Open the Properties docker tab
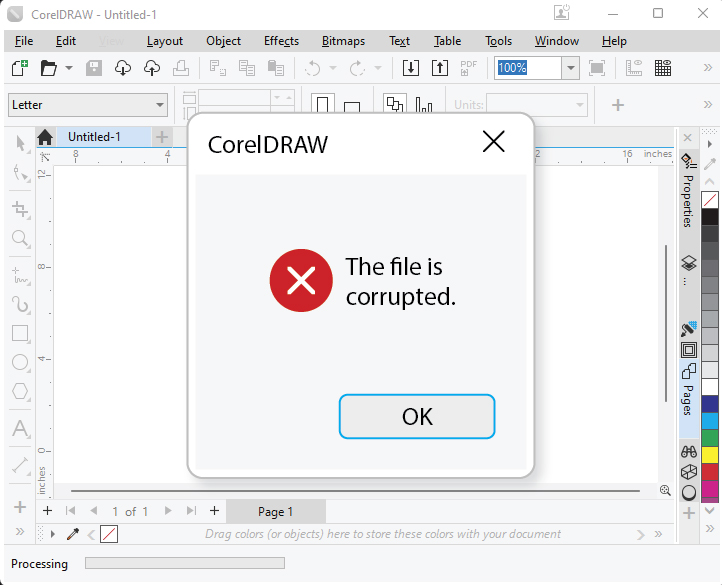722x585 pixels. tap(689, 191)
